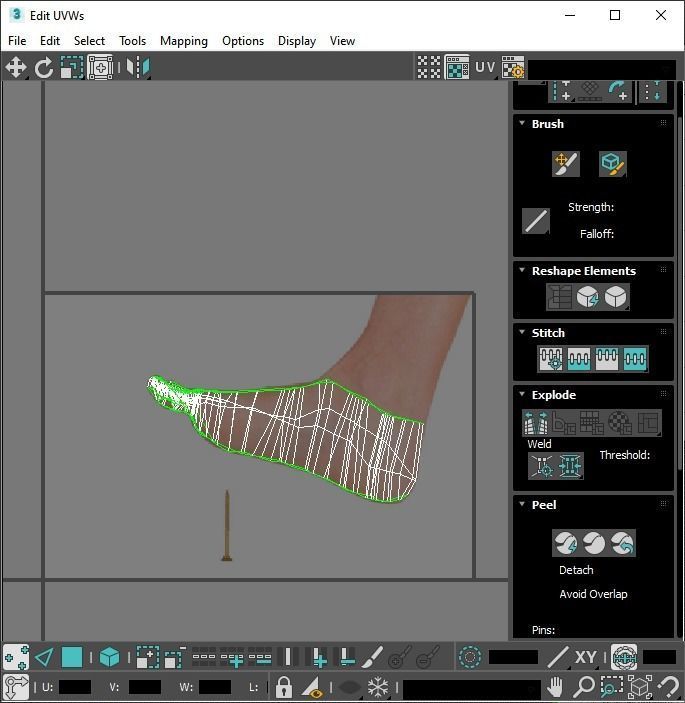
Task: Enable Polygon sub-object mode
Action: 72,658
